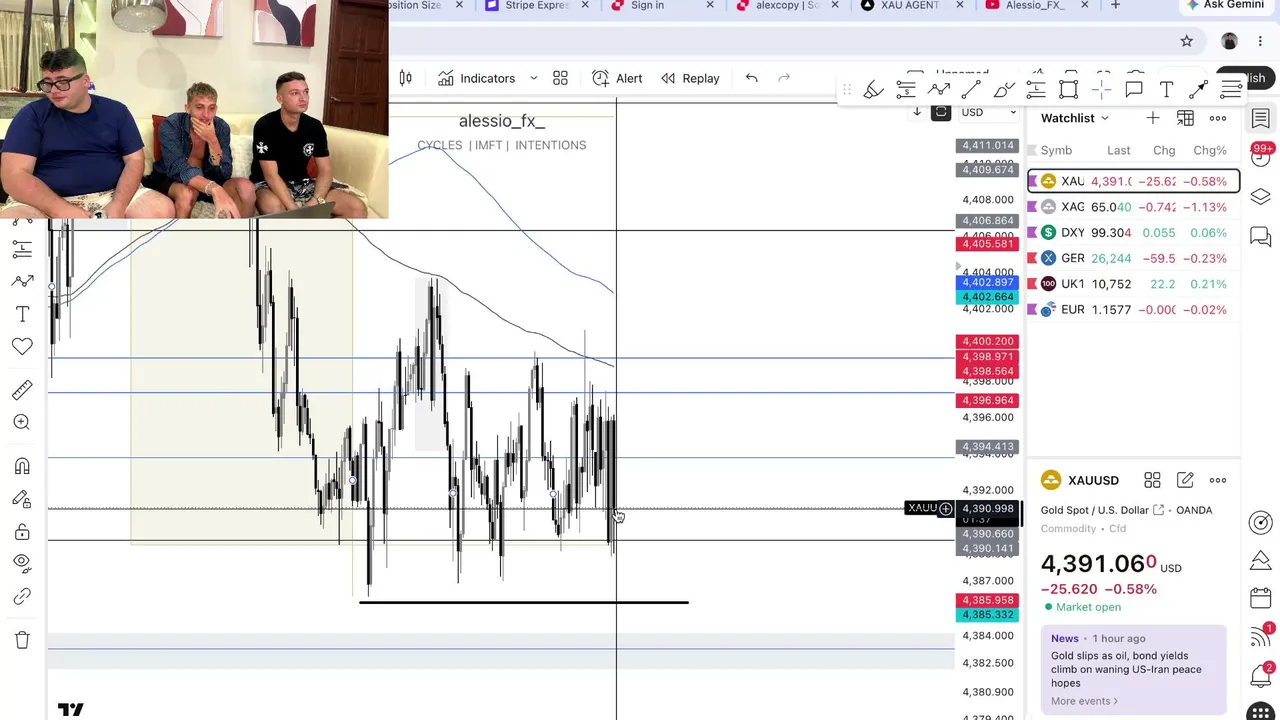Select the cross cursor tool in favorites toolbar

coord(1101,90)
